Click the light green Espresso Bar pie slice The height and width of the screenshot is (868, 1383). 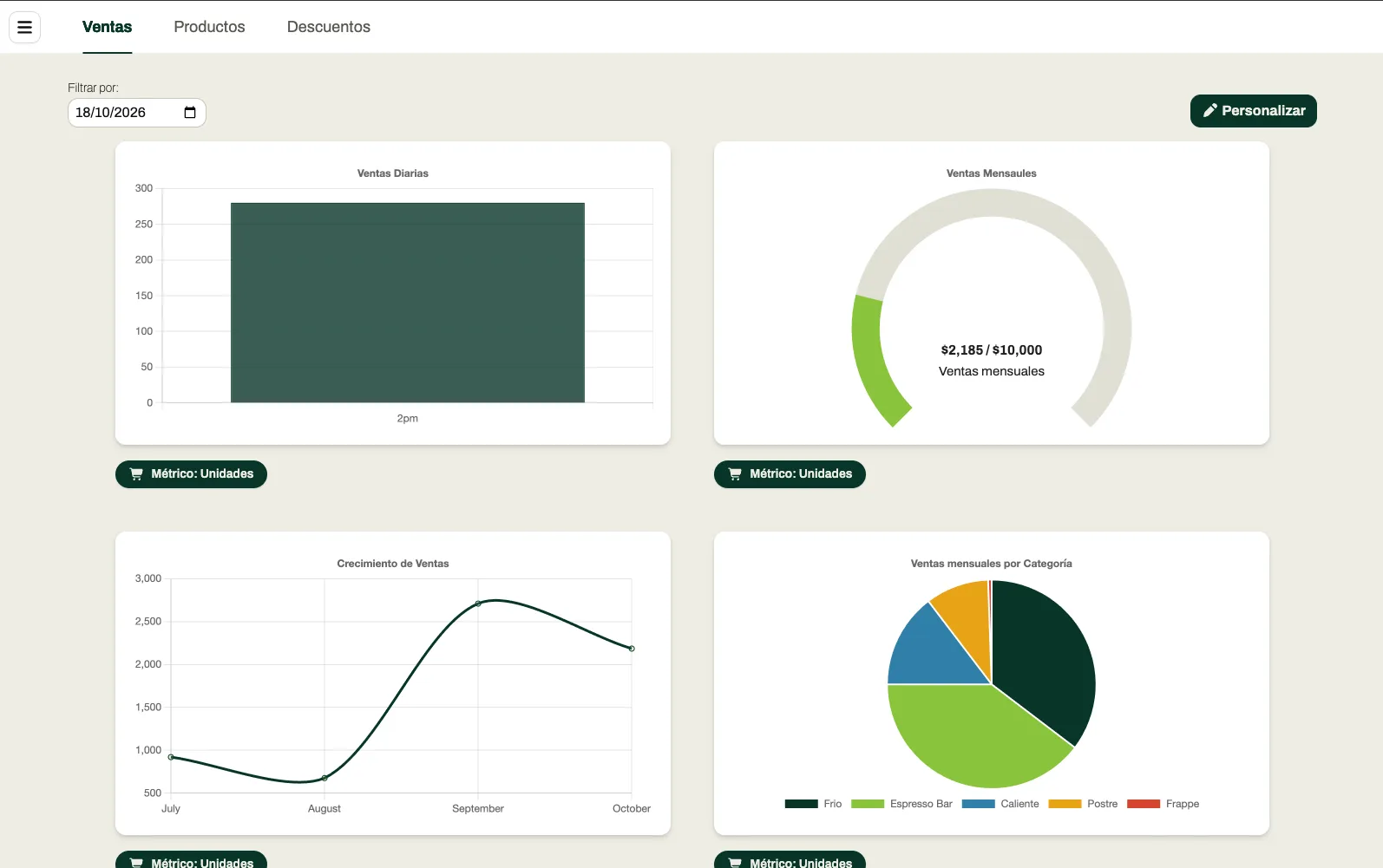[972, 737]
